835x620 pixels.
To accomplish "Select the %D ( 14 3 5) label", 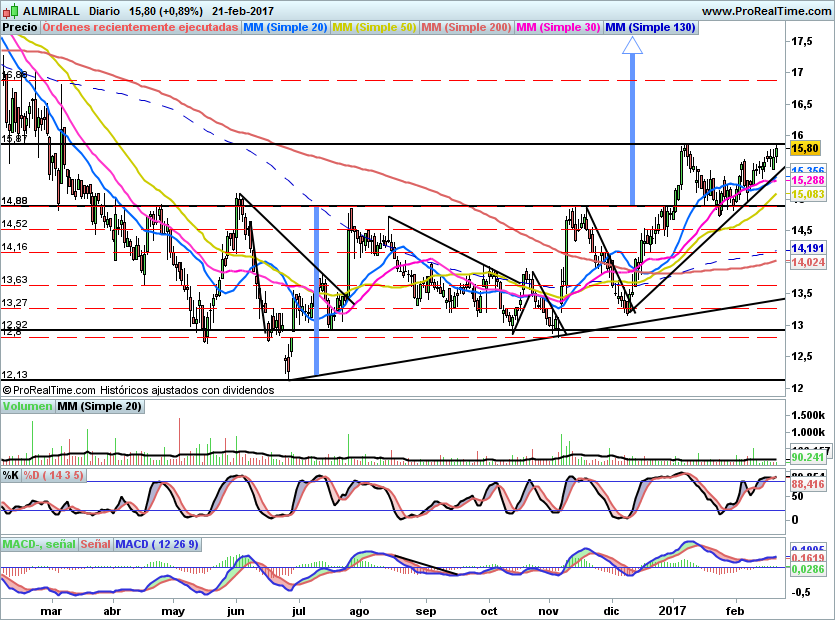I will pyautogui.click(x=53, y=475).
